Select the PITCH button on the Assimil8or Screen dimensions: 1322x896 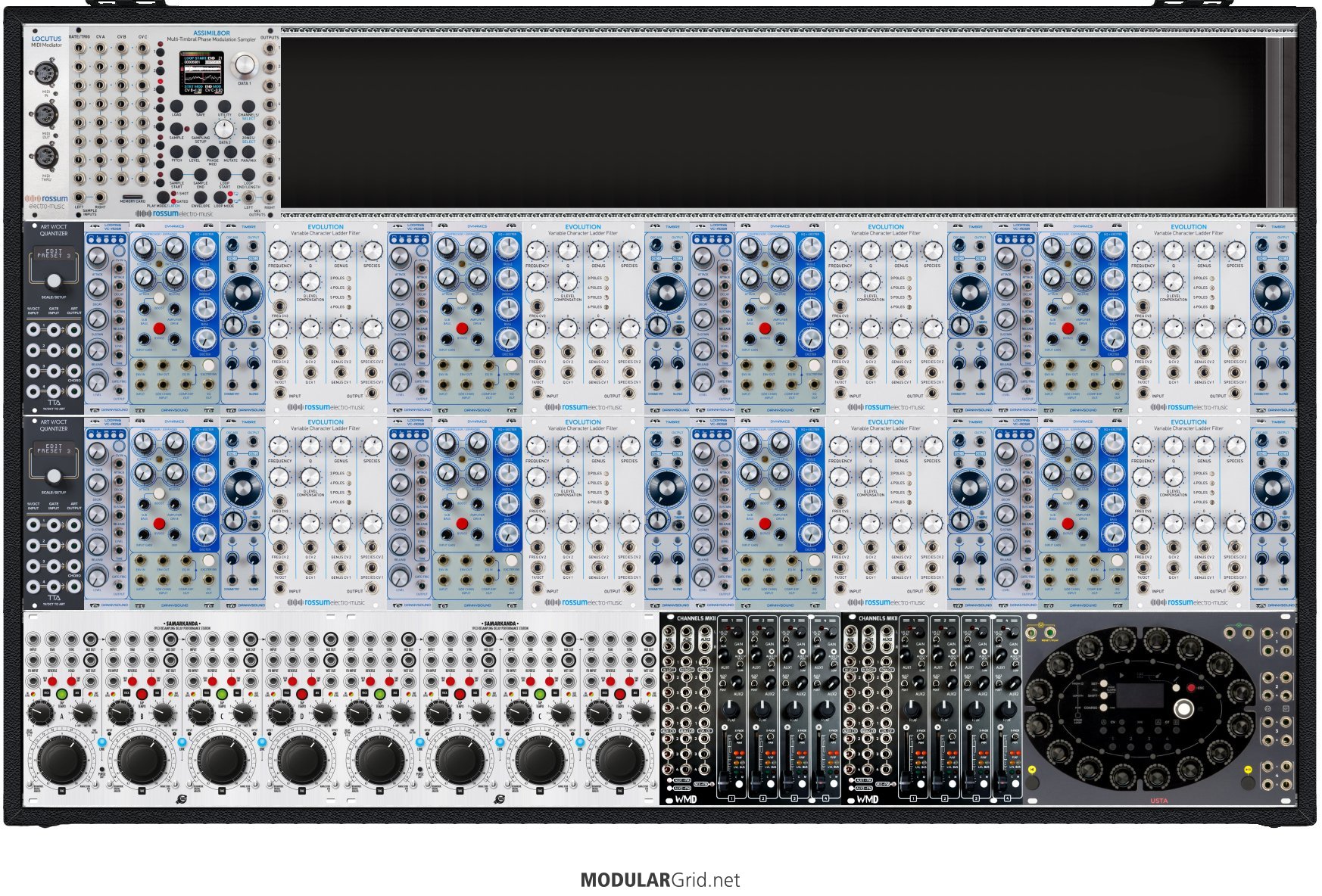[x=176, y=152]
